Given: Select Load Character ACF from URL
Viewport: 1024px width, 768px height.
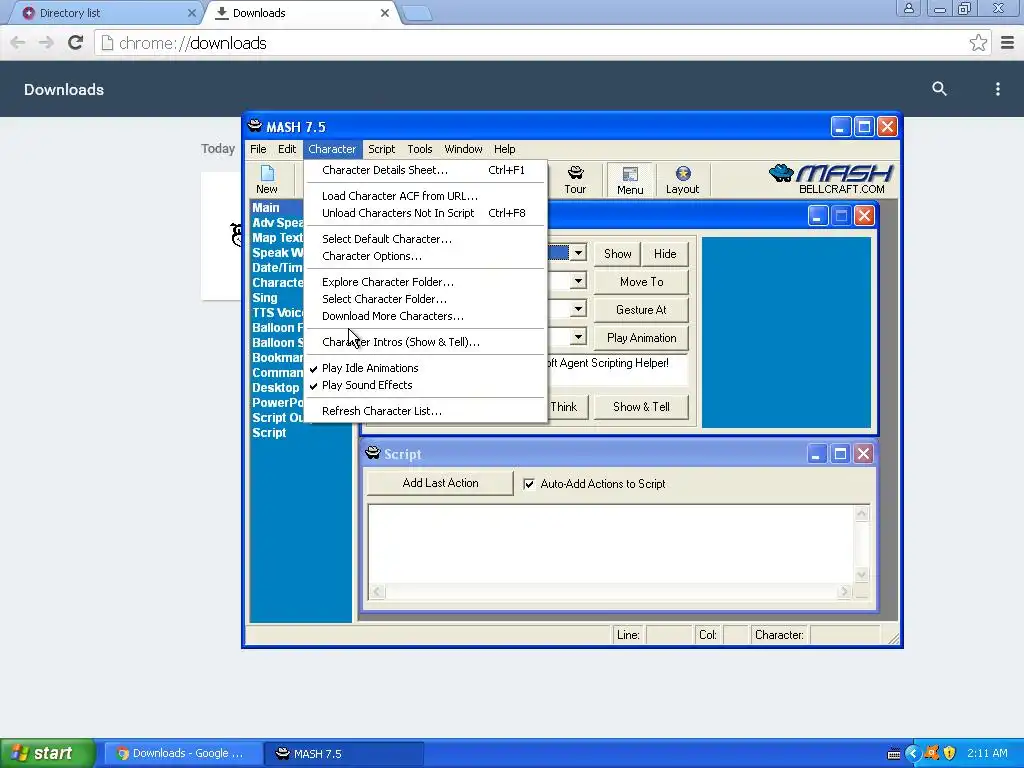Looking at the screenshot, I should pyautogui.click(x=425, y=196).
